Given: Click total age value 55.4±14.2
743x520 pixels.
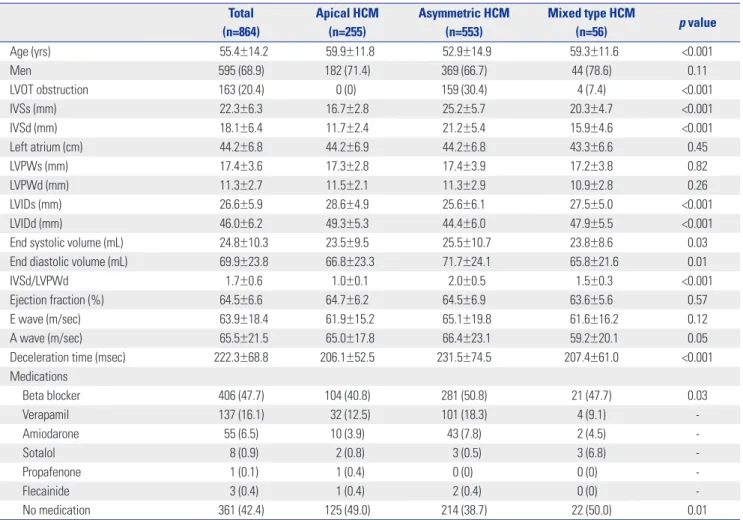Looking at the screenshot, I should point(244,52).
